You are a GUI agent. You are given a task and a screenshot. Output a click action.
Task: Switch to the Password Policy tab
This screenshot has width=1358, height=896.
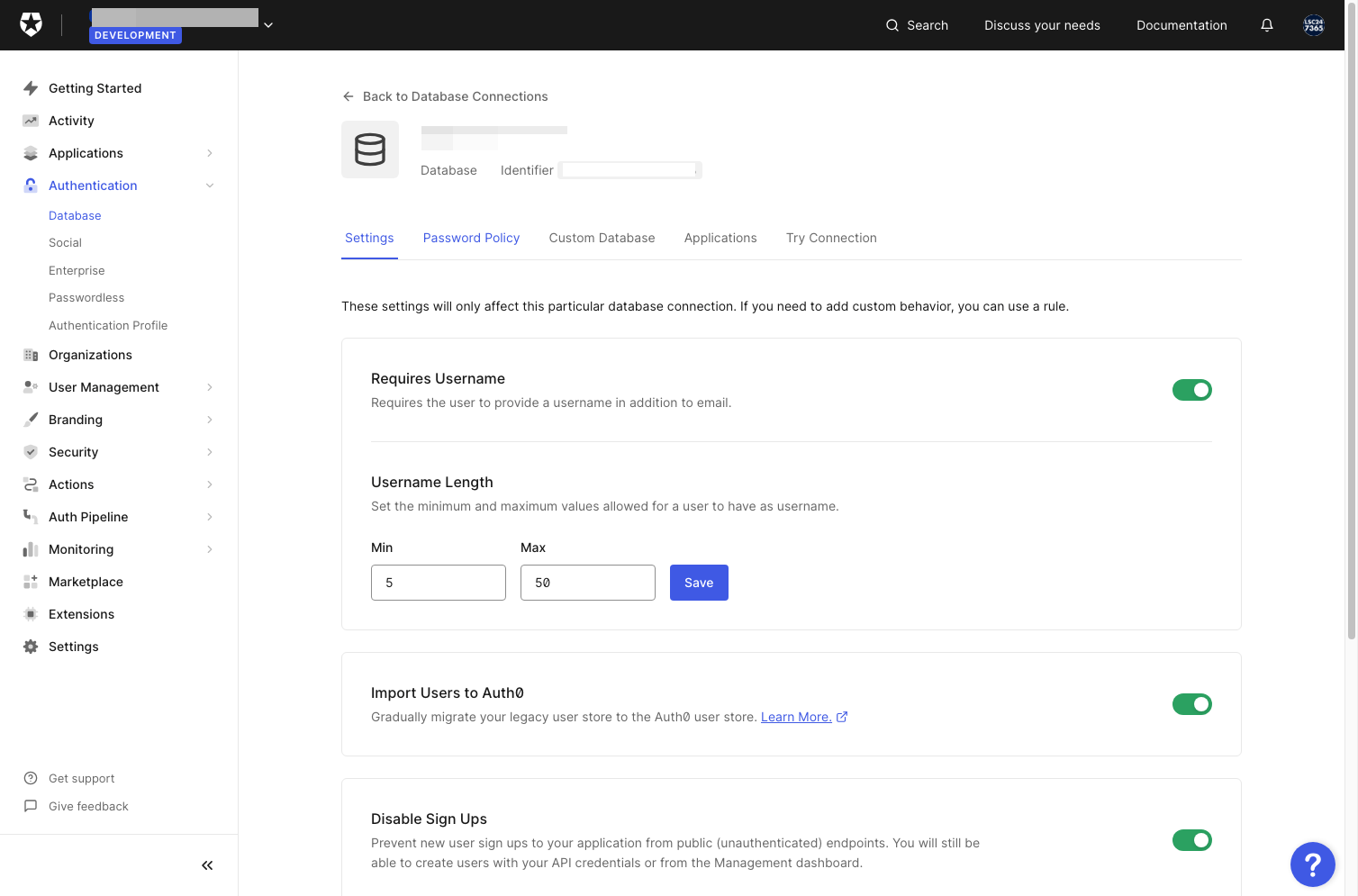pos(472,238)
